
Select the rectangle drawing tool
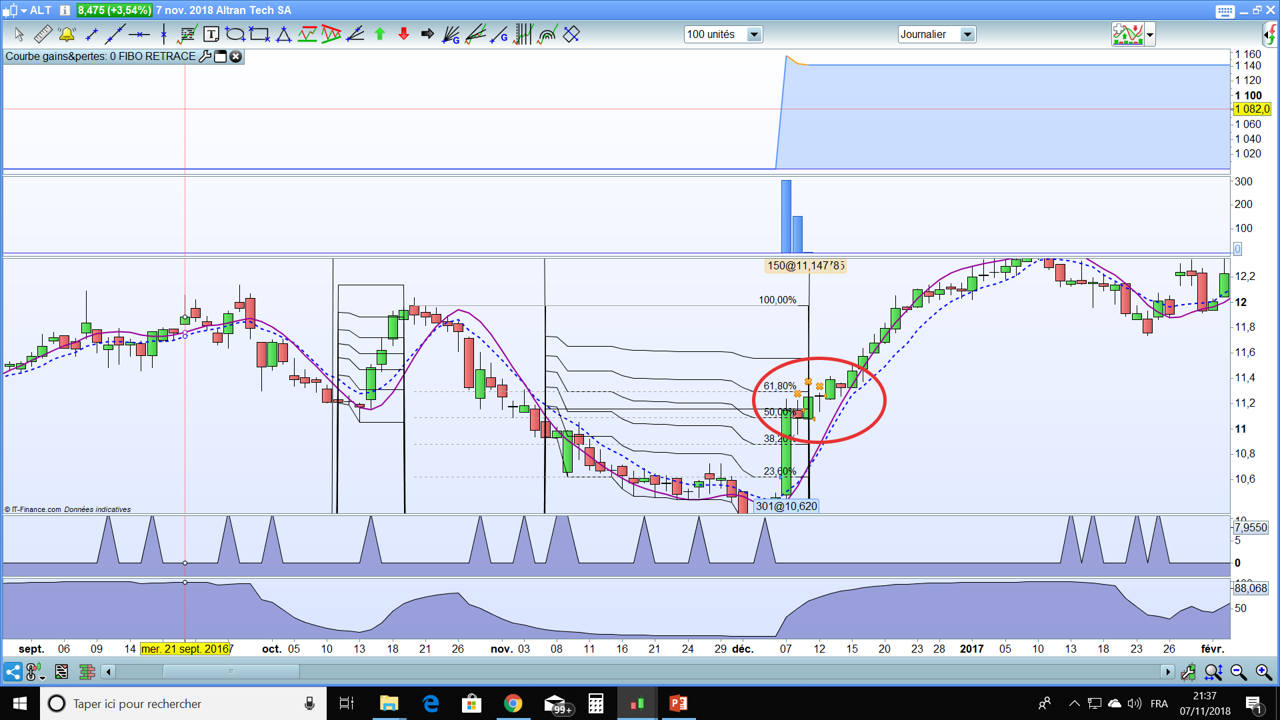tap(259, 34)
